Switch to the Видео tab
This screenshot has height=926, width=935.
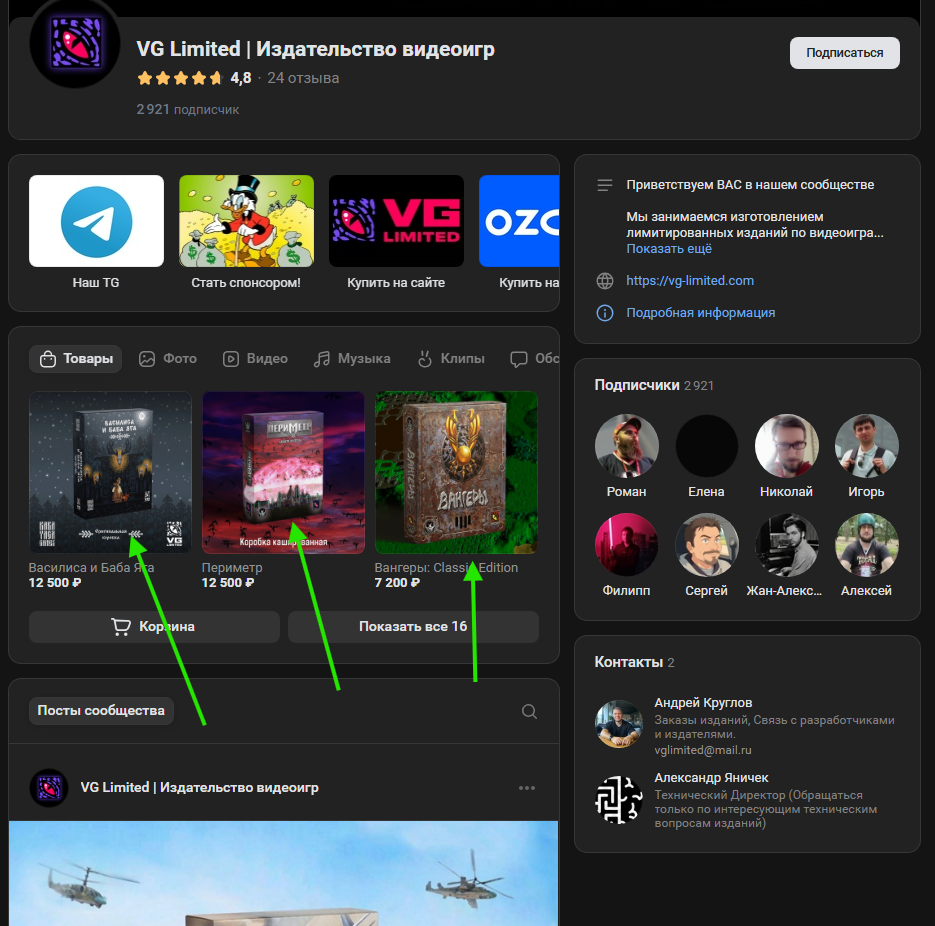click(255, 359)
